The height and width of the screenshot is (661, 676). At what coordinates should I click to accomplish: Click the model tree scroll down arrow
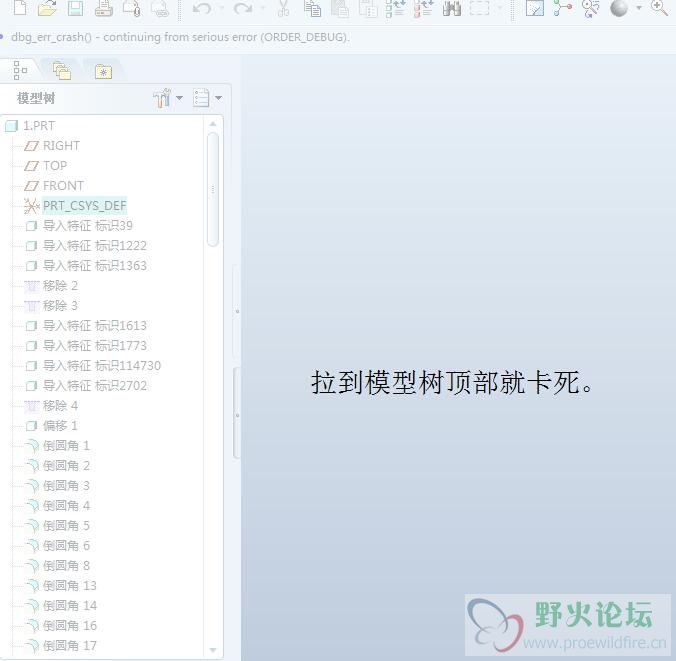tap(213, 650)
